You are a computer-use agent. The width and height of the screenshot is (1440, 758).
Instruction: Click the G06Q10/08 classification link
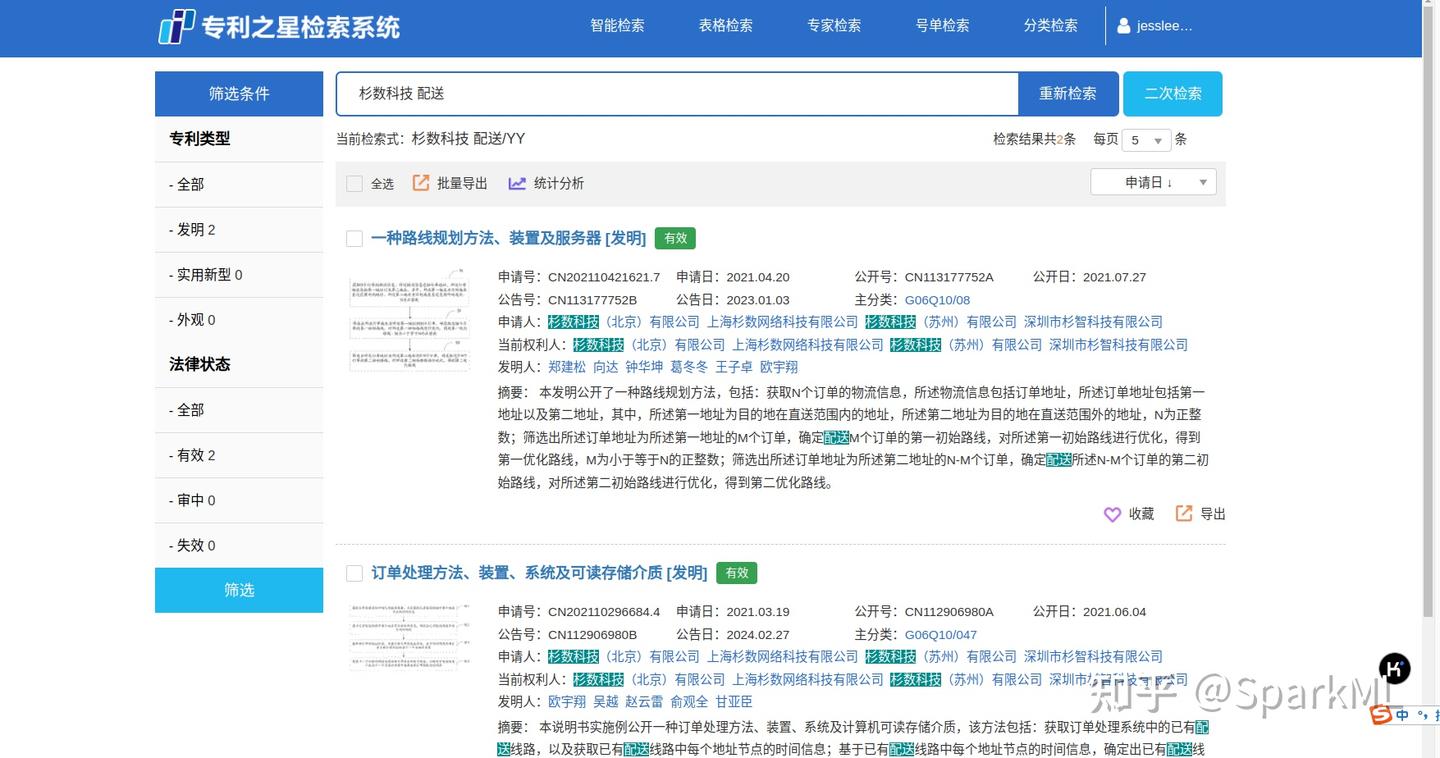tap(937, 300)
